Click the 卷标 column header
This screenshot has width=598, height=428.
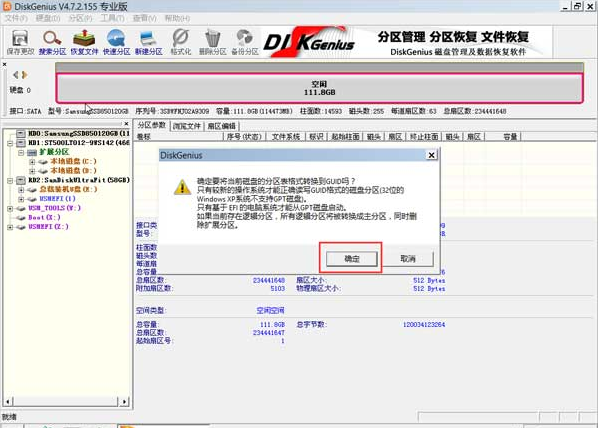pos(178,137)
